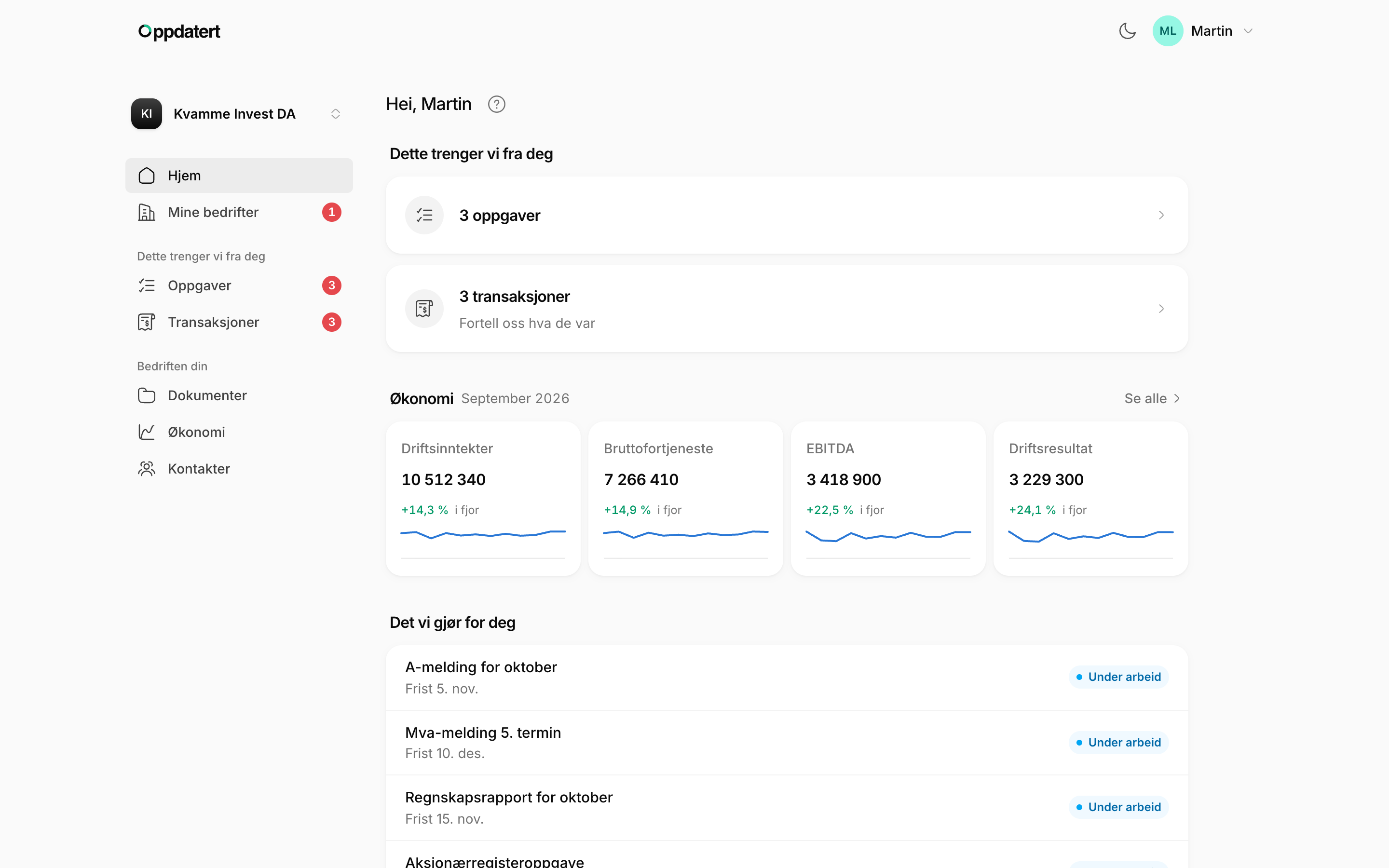Viewport: 1389px width, 868px height.
Task: Open the A-melding for oktober row
Action: point(786,678)
